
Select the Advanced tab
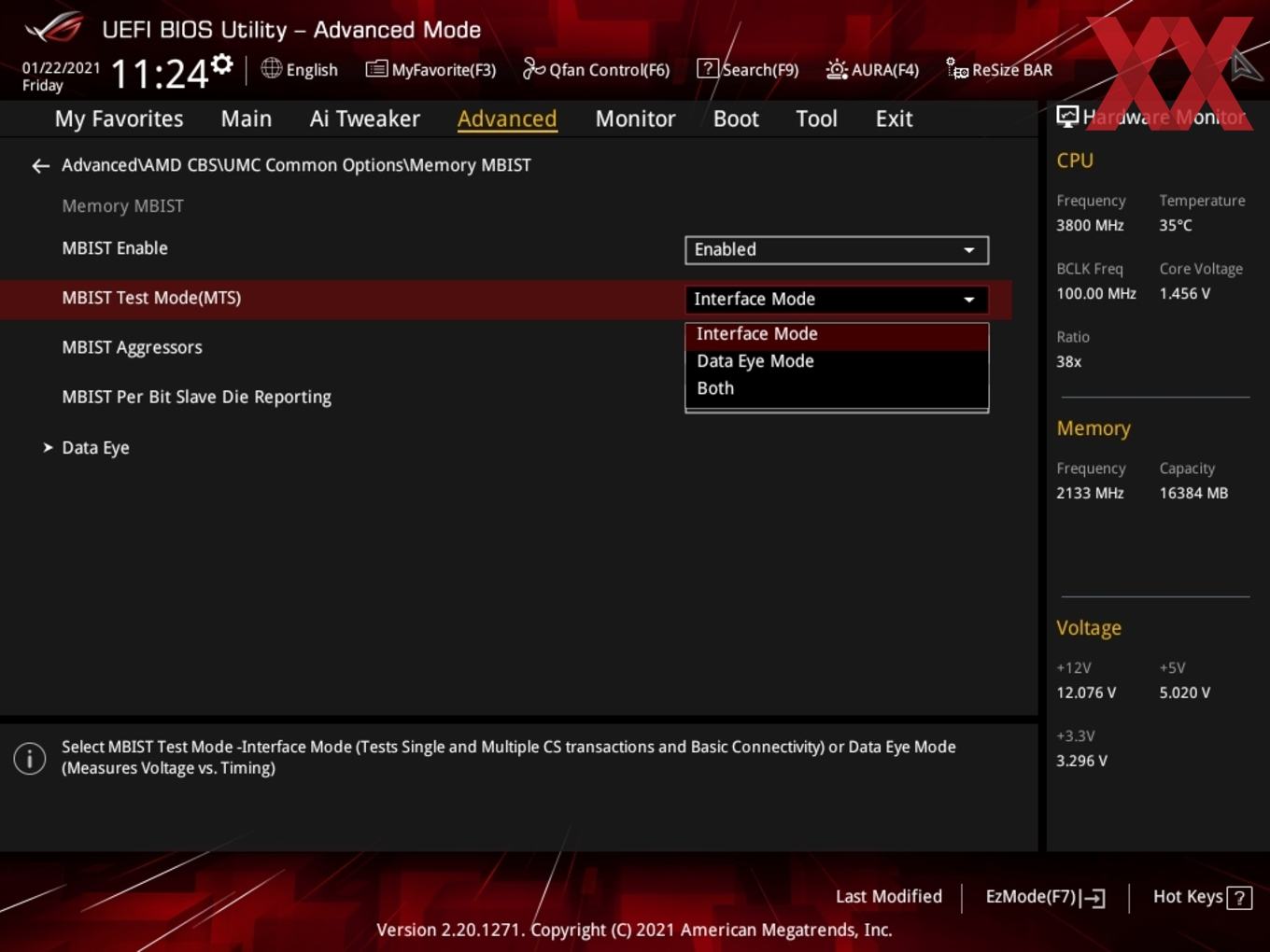pyautogui.click(x=507, y=119)
